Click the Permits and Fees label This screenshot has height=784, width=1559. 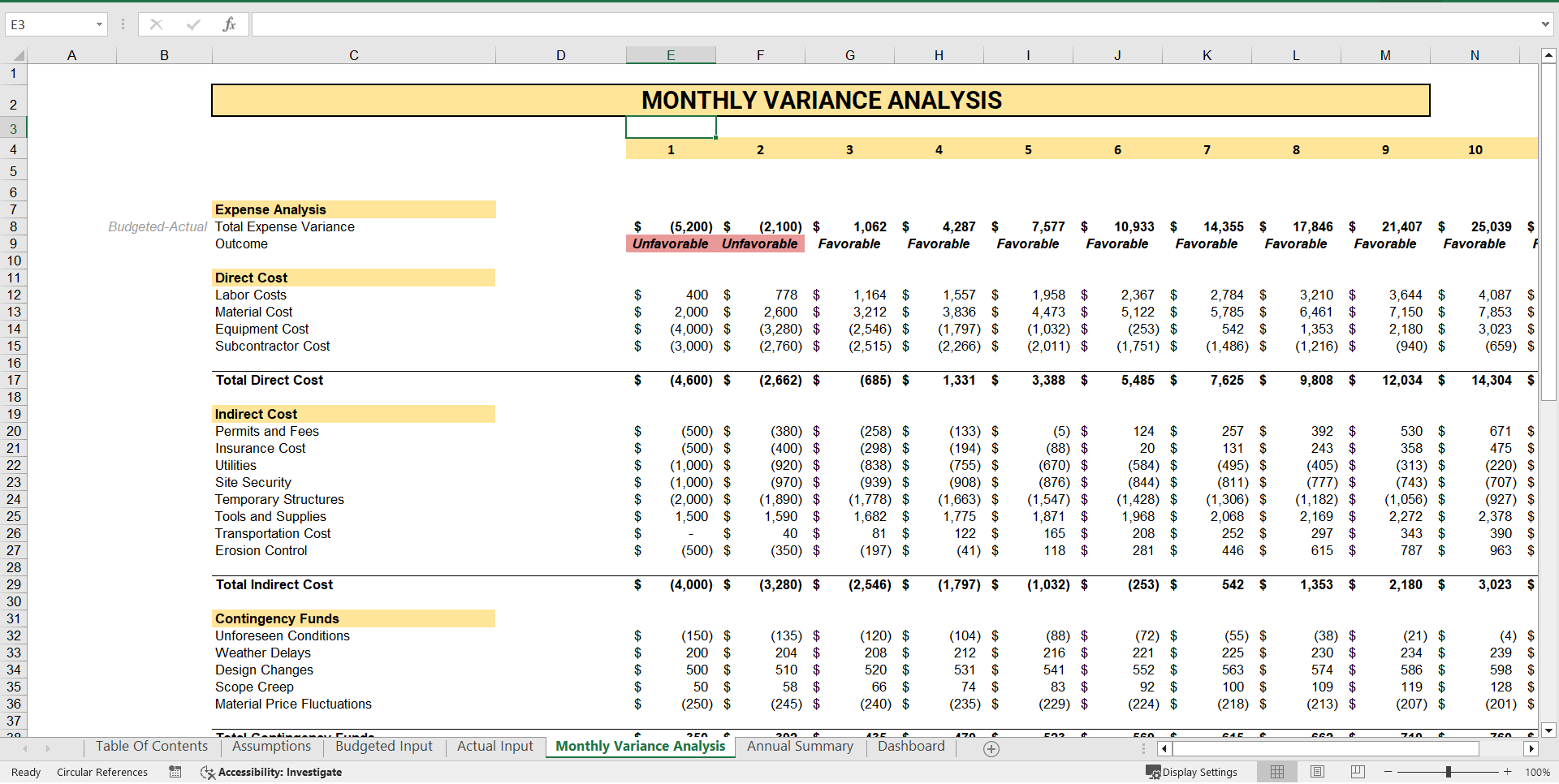tap(267, 432)
